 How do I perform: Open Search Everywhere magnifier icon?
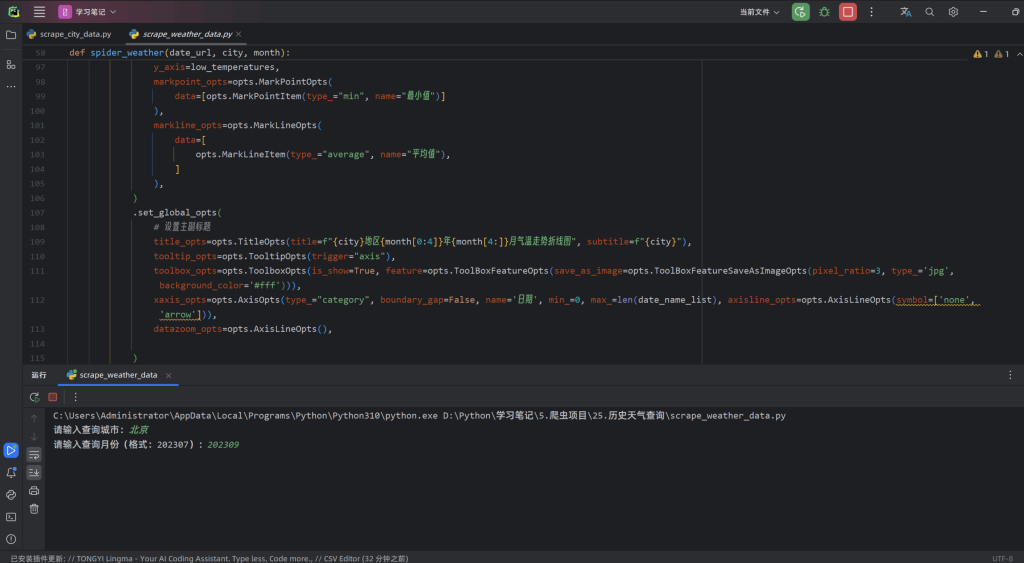(929, 12)
